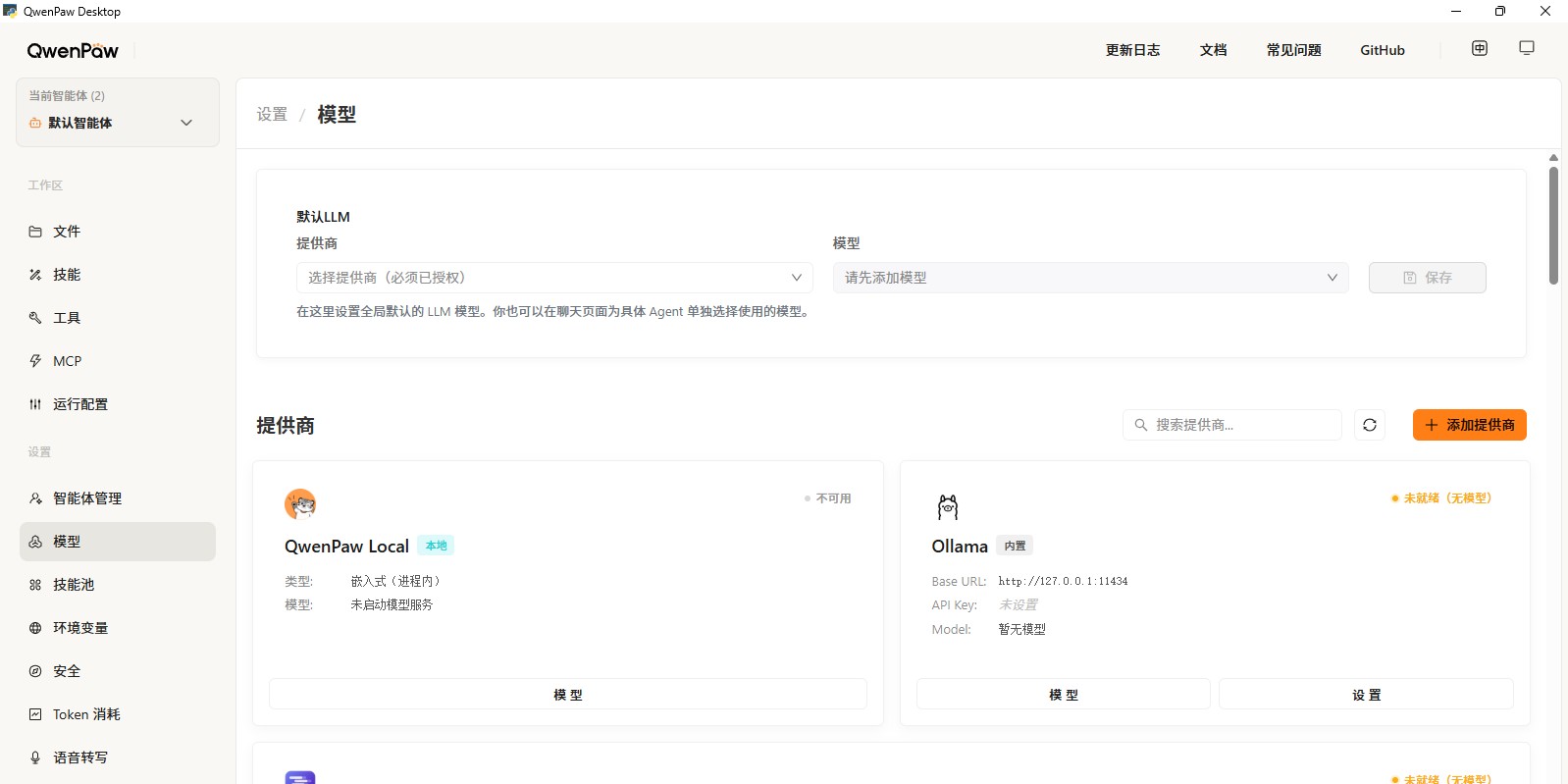Viewport: 1568px width, 784px height.
Task: Open the 请先添加模型 model dropdown
Action: 1090,278
